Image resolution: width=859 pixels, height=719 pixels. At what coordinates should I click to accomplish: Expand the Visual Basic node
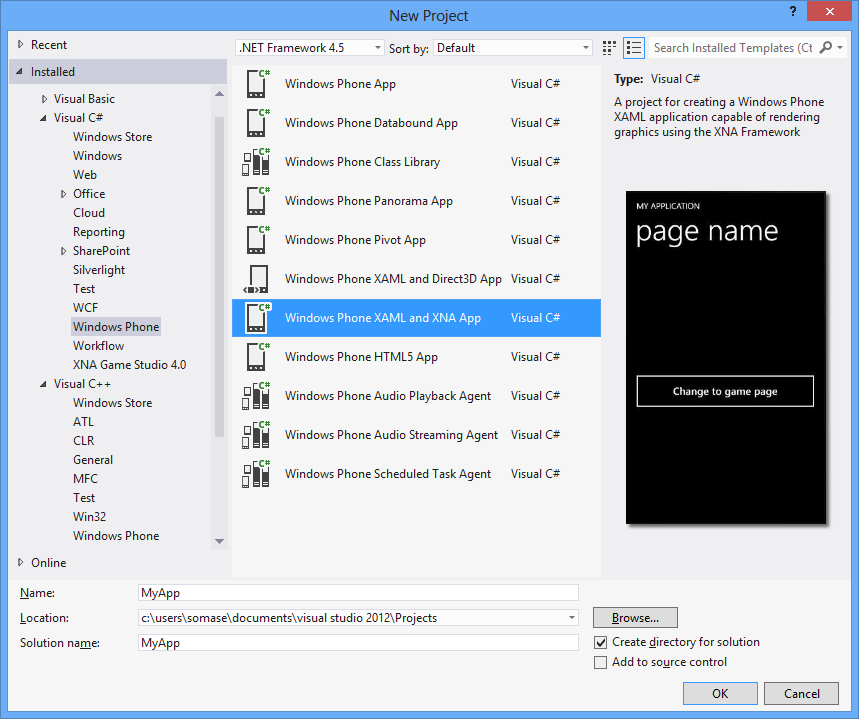(44, 99)
